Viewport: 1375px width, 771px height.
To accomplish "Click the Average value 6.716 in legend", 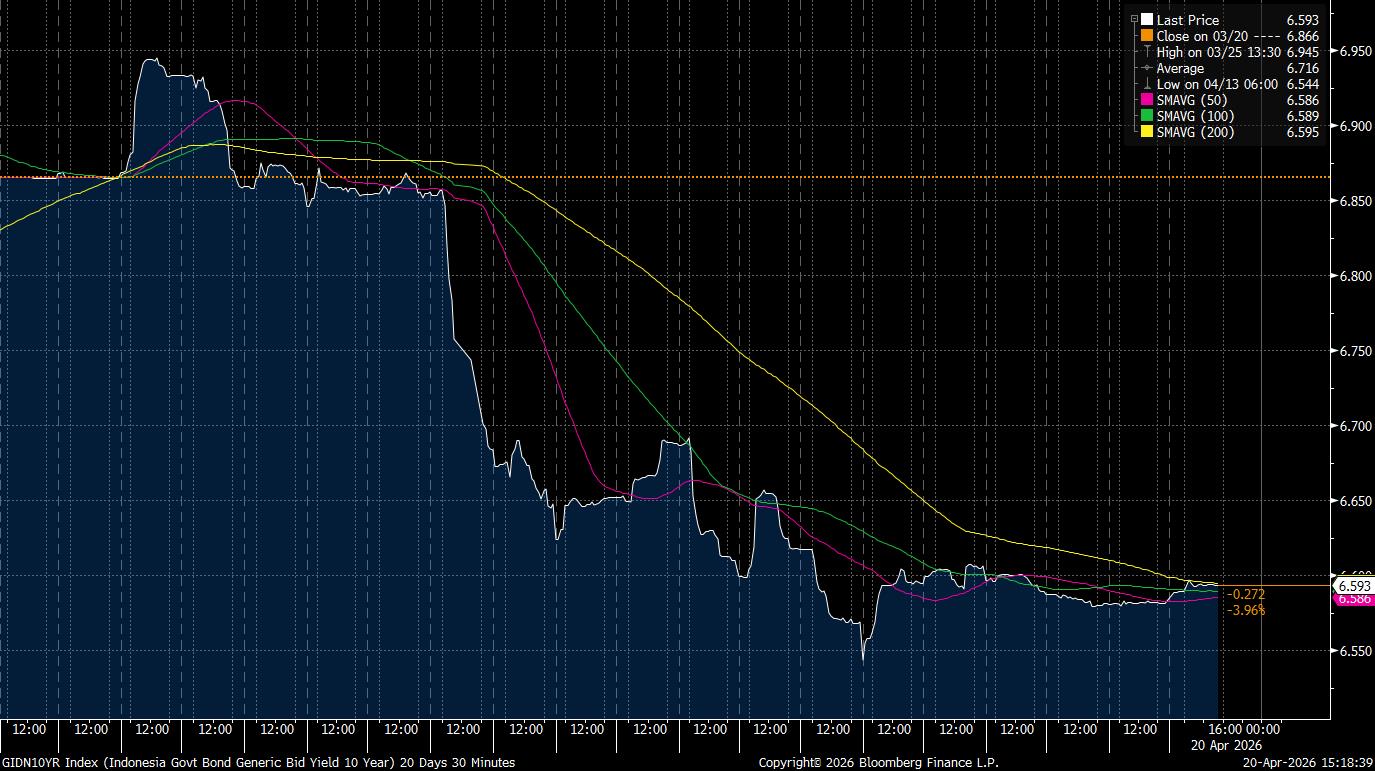I will point(1303,68).
